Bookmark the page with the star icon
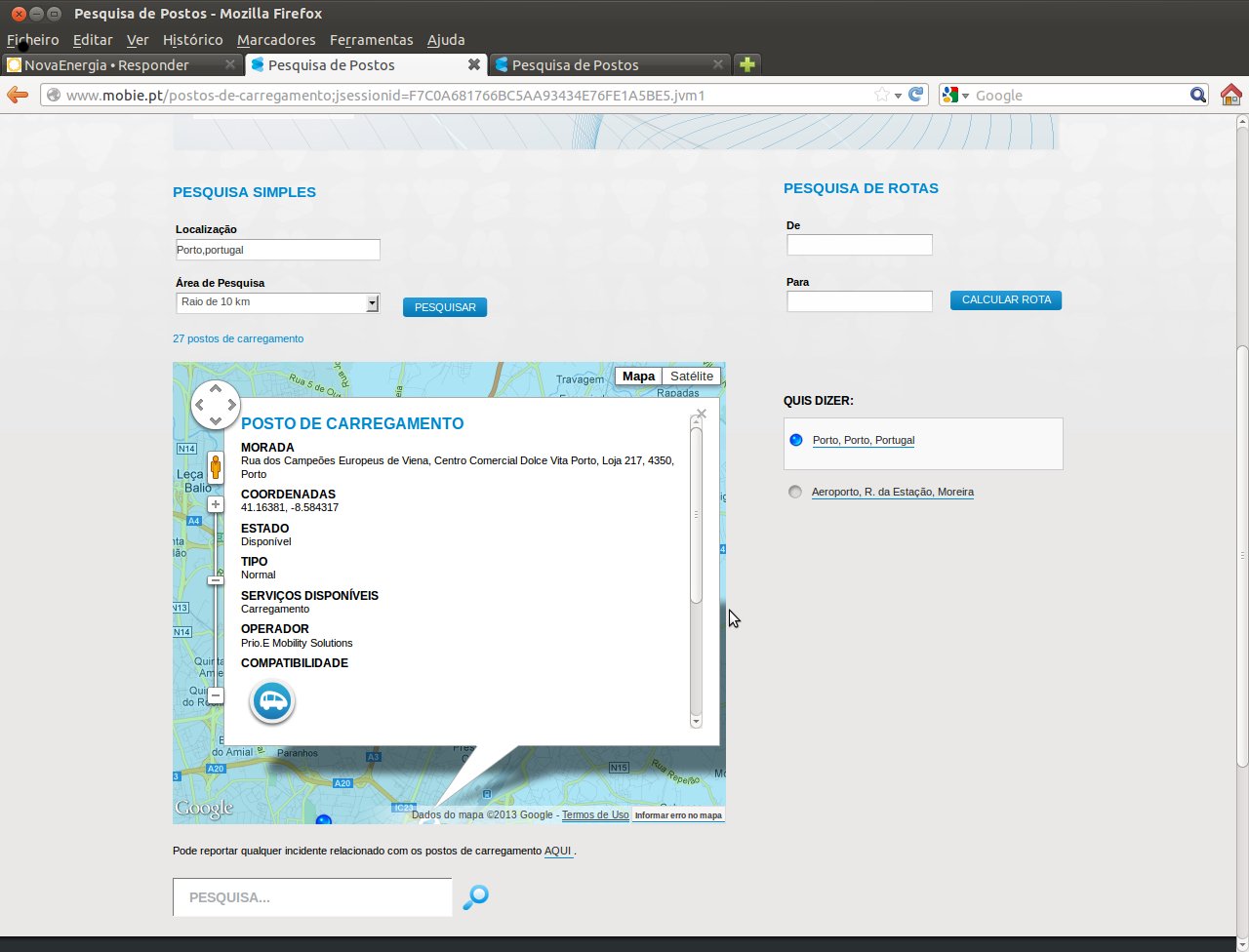 coord(882,95)
